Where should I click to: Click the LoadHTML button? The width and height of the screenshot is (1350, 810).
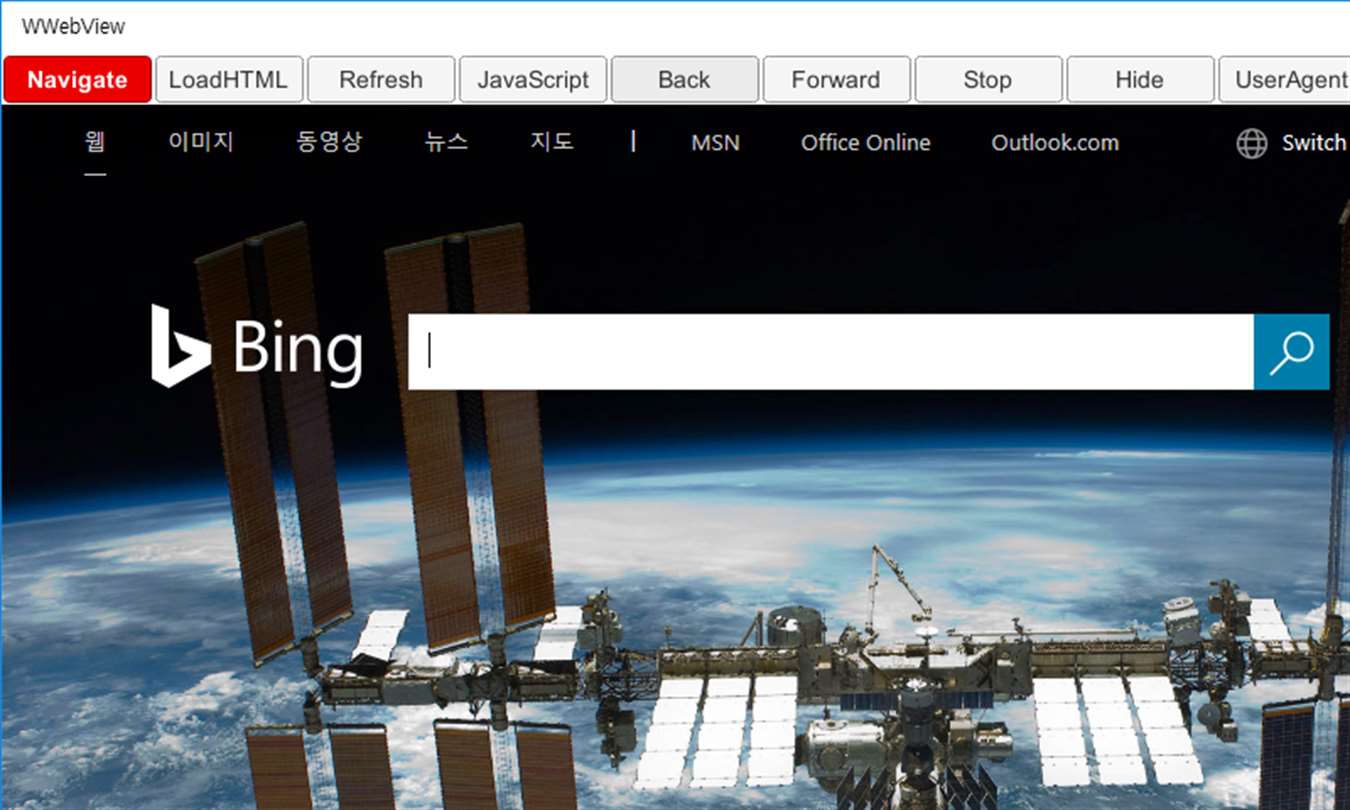click(228, 80)
